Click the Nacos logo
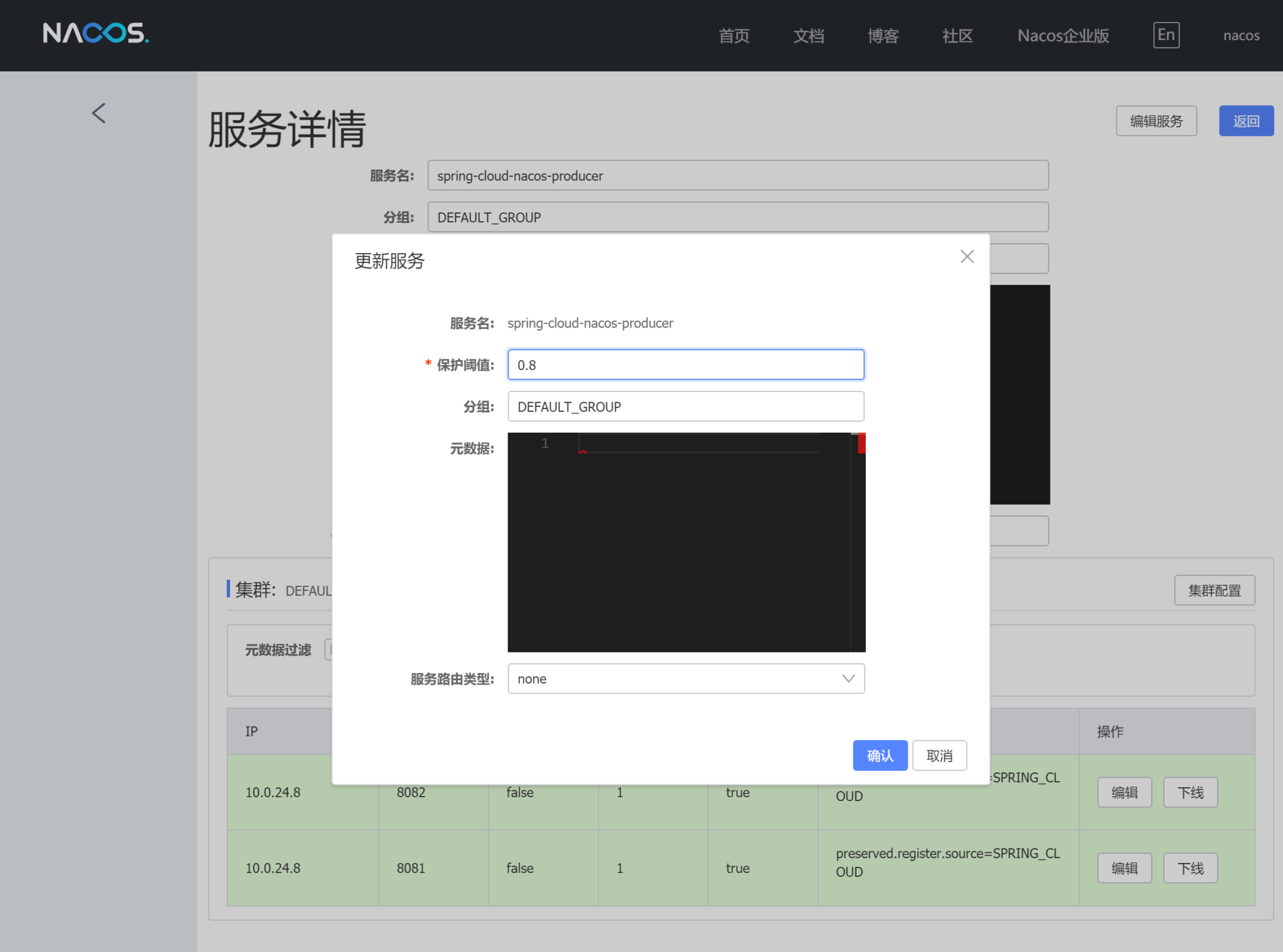The image size is (1283, 952). click(96, 33)
